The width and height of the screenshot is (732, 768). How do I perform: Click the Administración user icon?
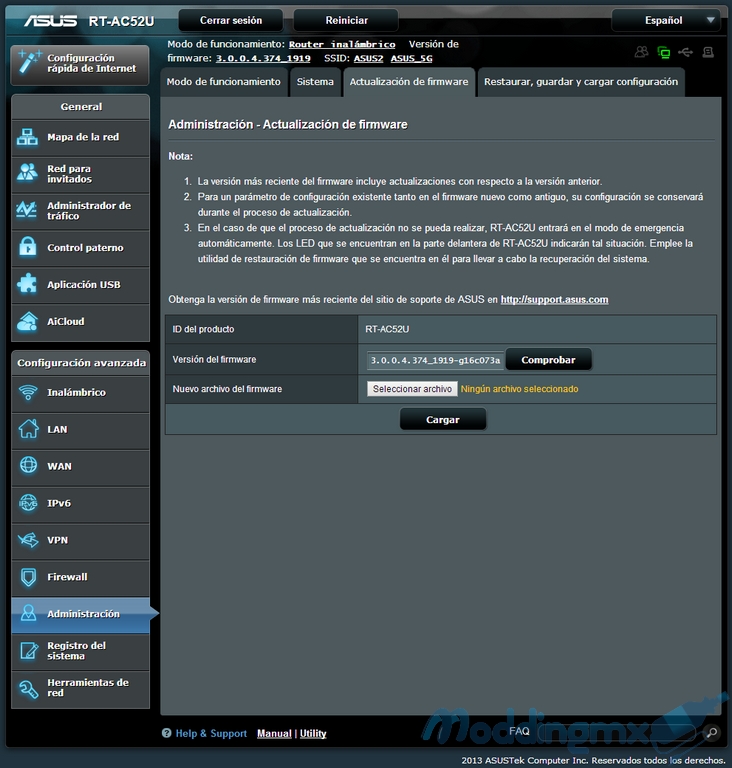(x=28, y=613)
